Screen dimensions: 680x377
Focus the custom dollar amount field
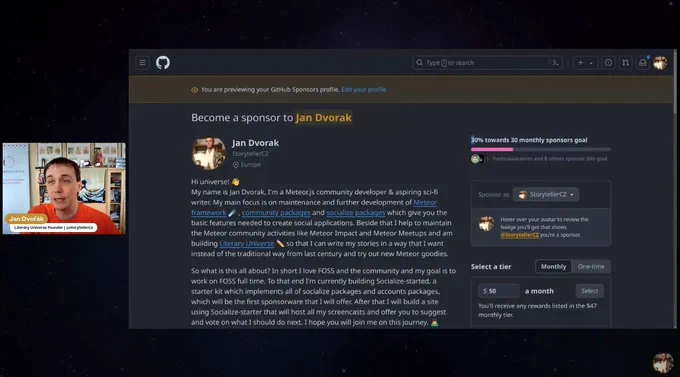pyautogui.click(x=499, y=291)
